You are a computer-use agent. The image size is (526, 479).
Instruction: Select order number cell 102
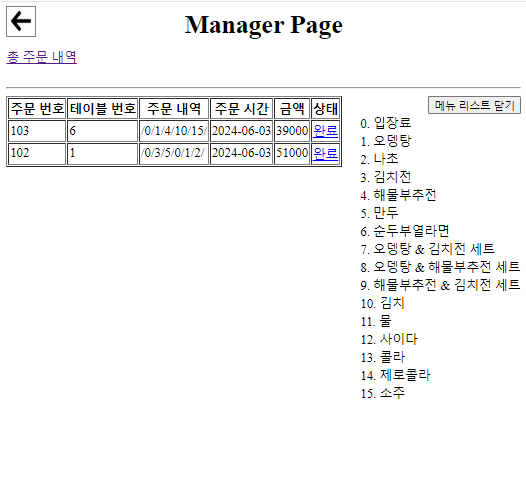tap(37, 153)
